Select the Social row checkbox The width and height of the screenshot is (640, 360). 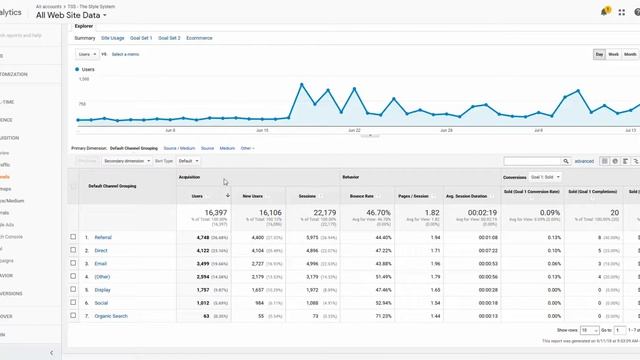tap(73, 302)
